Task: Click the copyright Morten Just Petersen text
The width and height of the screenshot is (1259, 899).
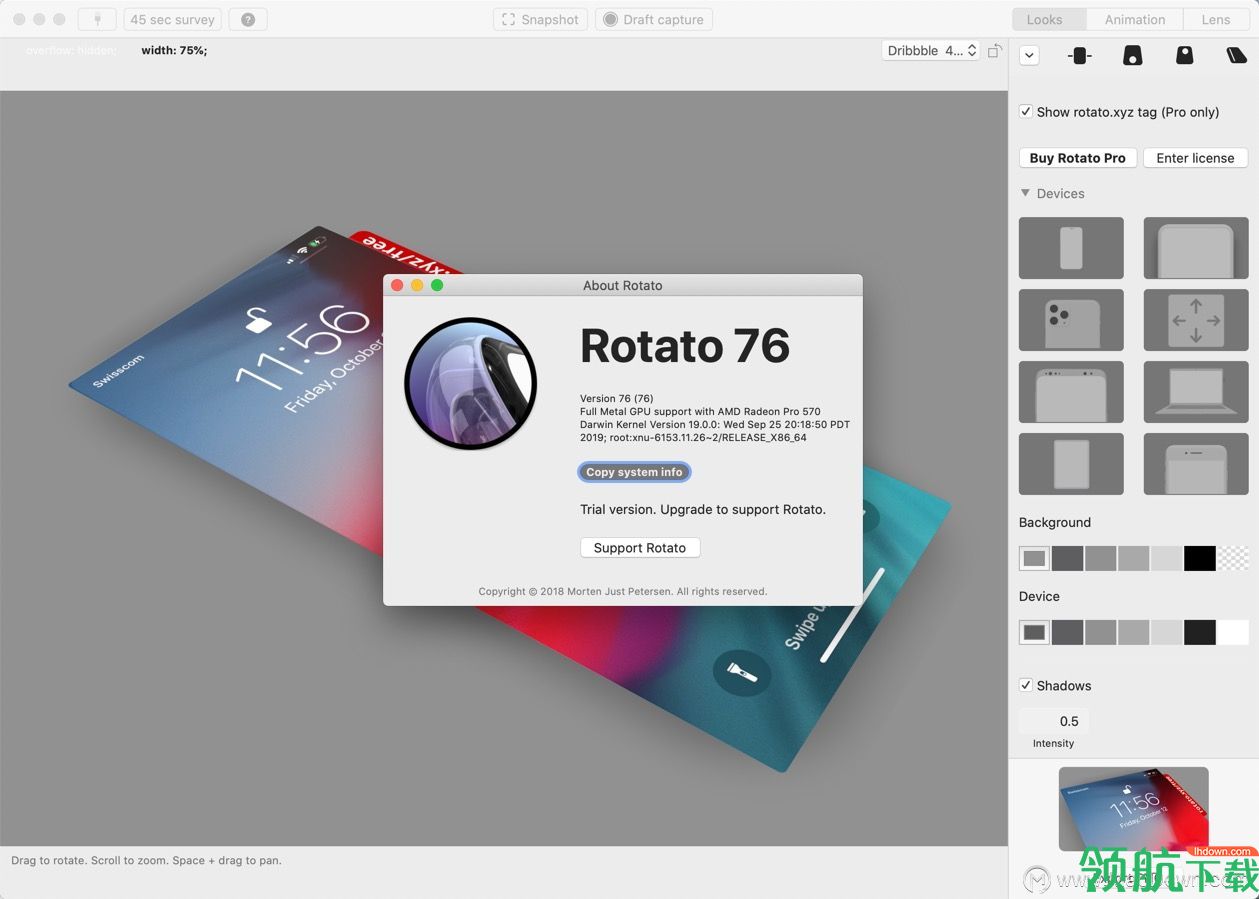Action: [x=623, y=591]
